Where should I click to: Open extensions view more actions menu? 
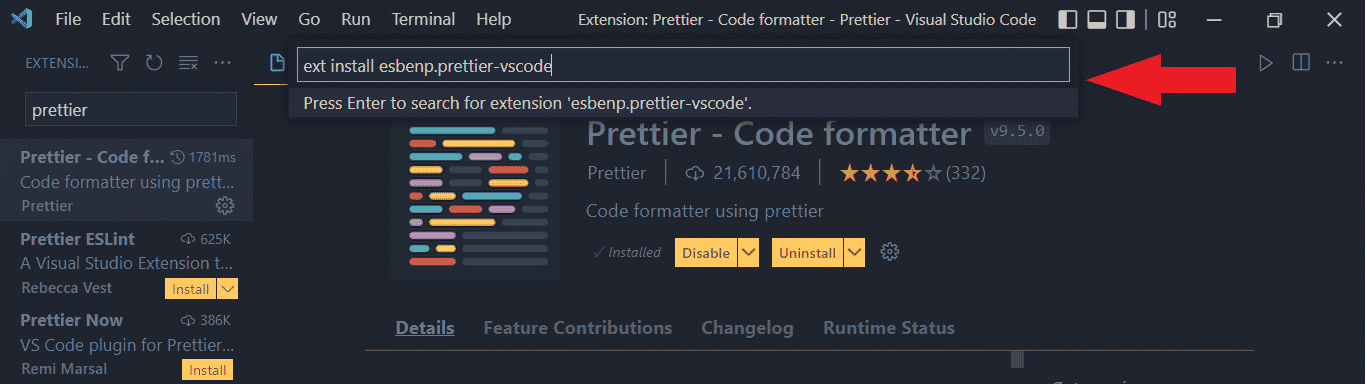tap(222, 63)
